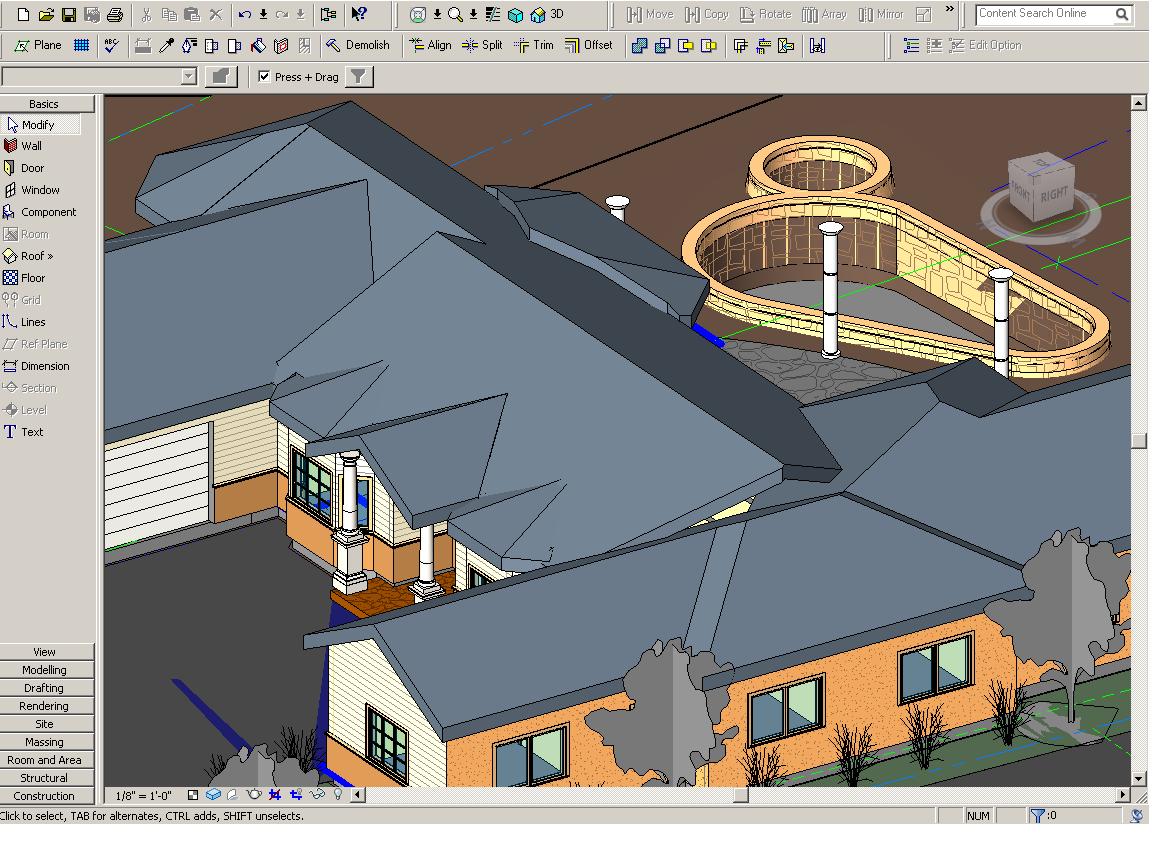The width and height of the screenshot is (1152, 864).
Task: Select the Component tool
Action: pyautogui.click(x=40, y=212)
